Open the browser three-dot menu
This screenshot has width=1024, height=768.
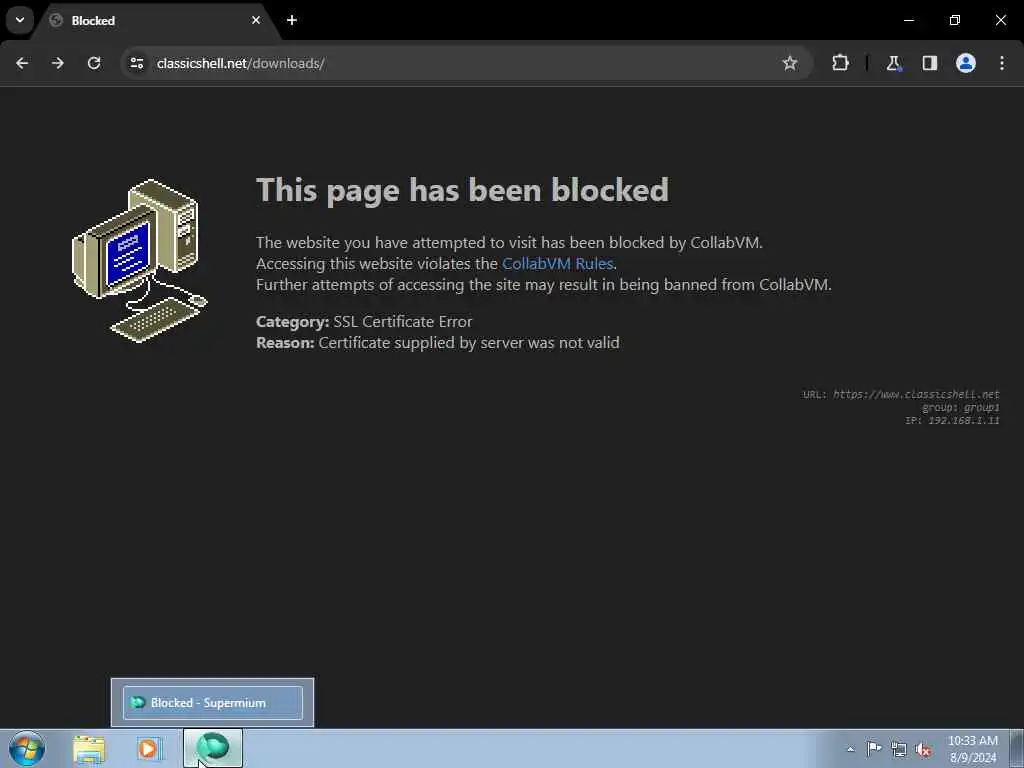click(1002, 63)
